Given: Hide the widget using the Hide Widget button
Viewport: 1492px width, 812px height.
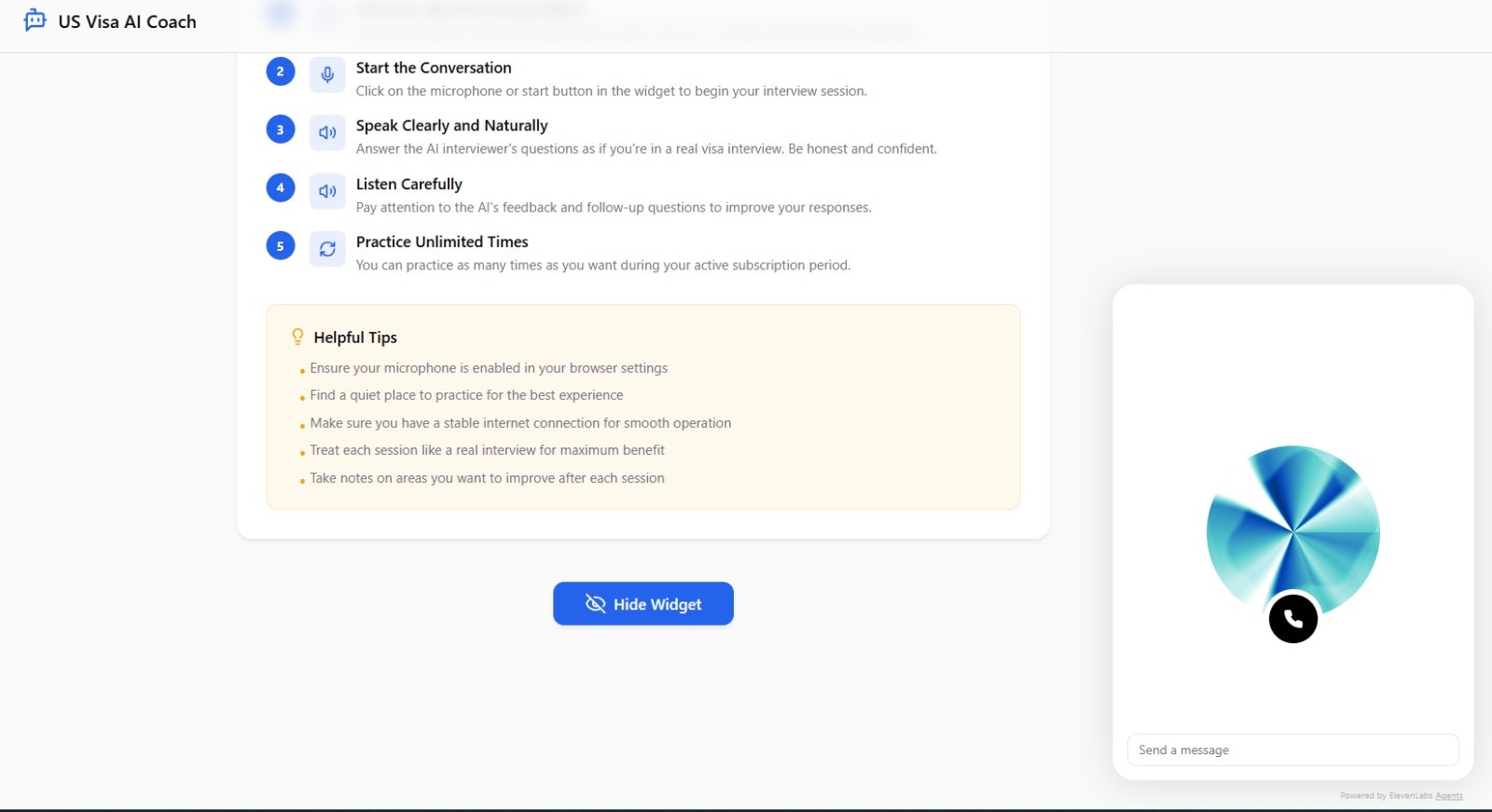Looking at the screenshot, I should [643, 604].
